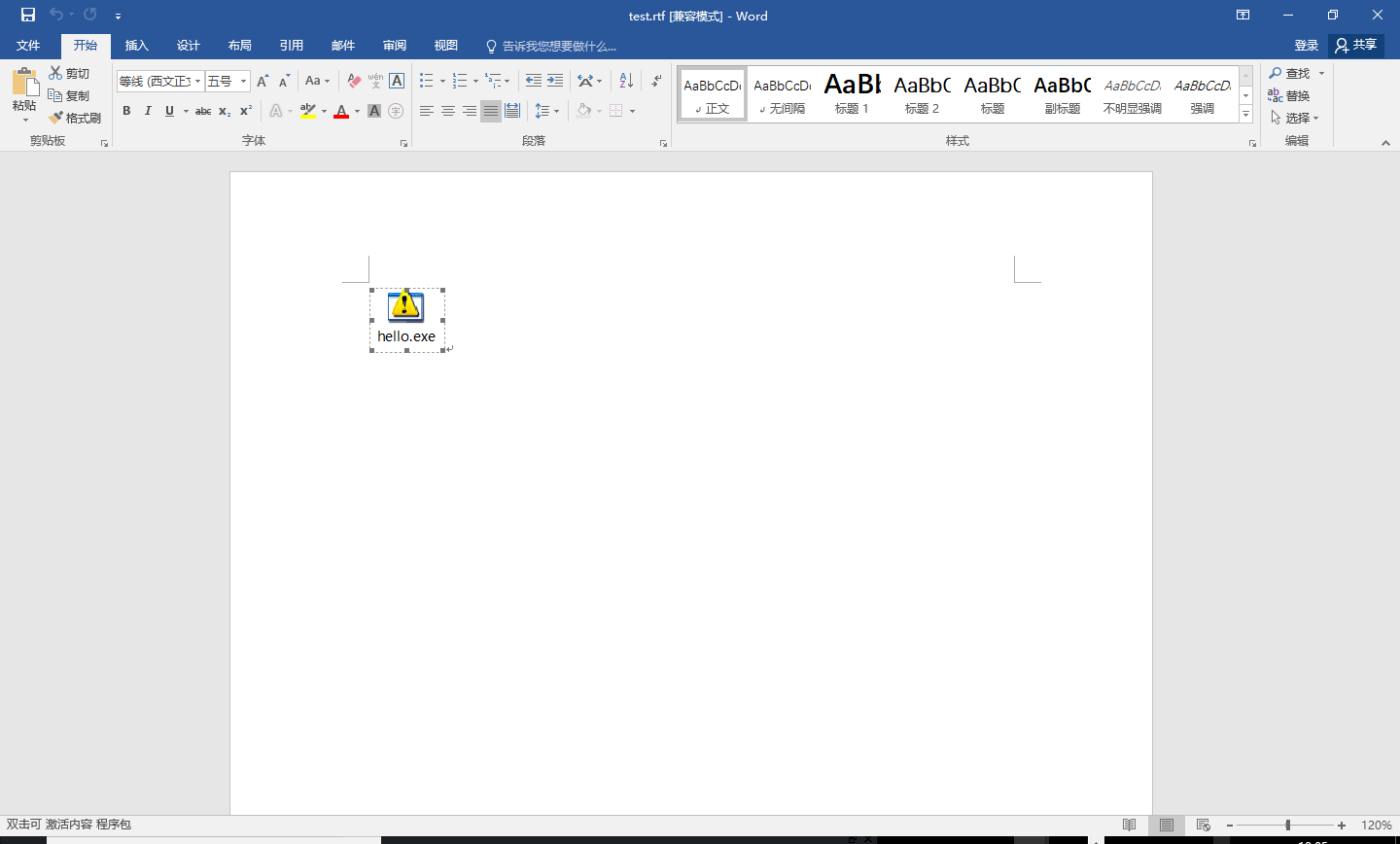Expand the font size dropdown
This screenshot has height=844, width=1400.
(x=244, y=82)
